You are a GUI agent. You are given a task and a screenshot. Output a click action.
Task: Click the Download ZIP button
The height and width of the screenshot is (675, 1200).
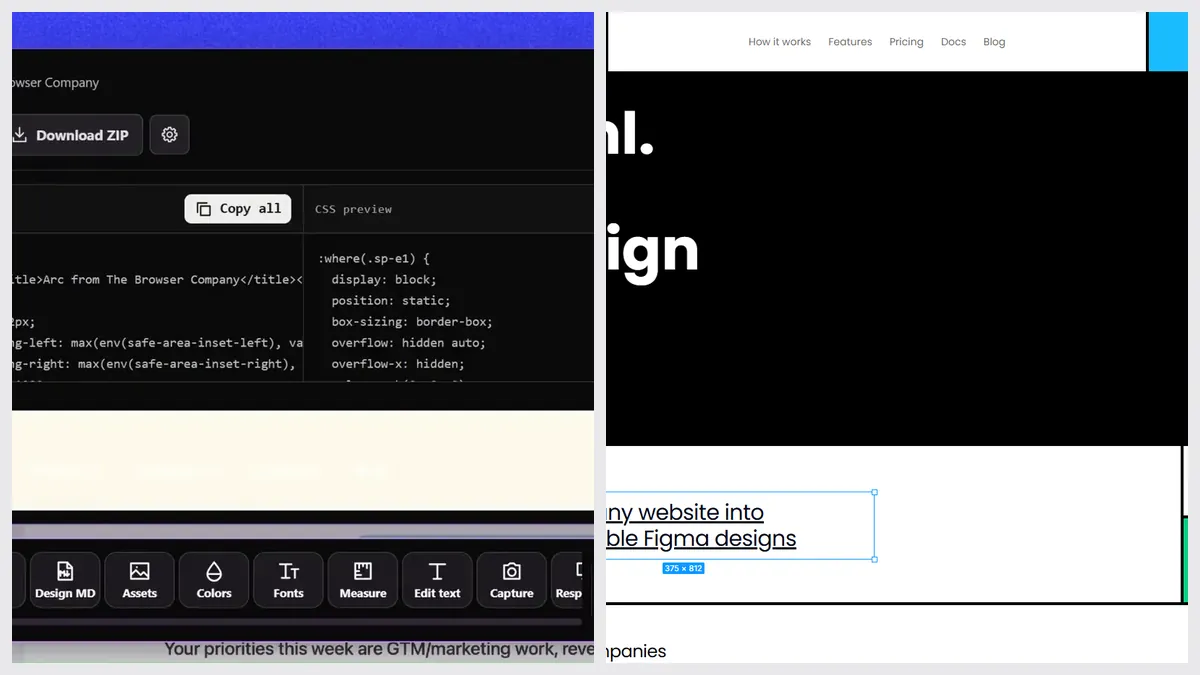click(77, 135)
